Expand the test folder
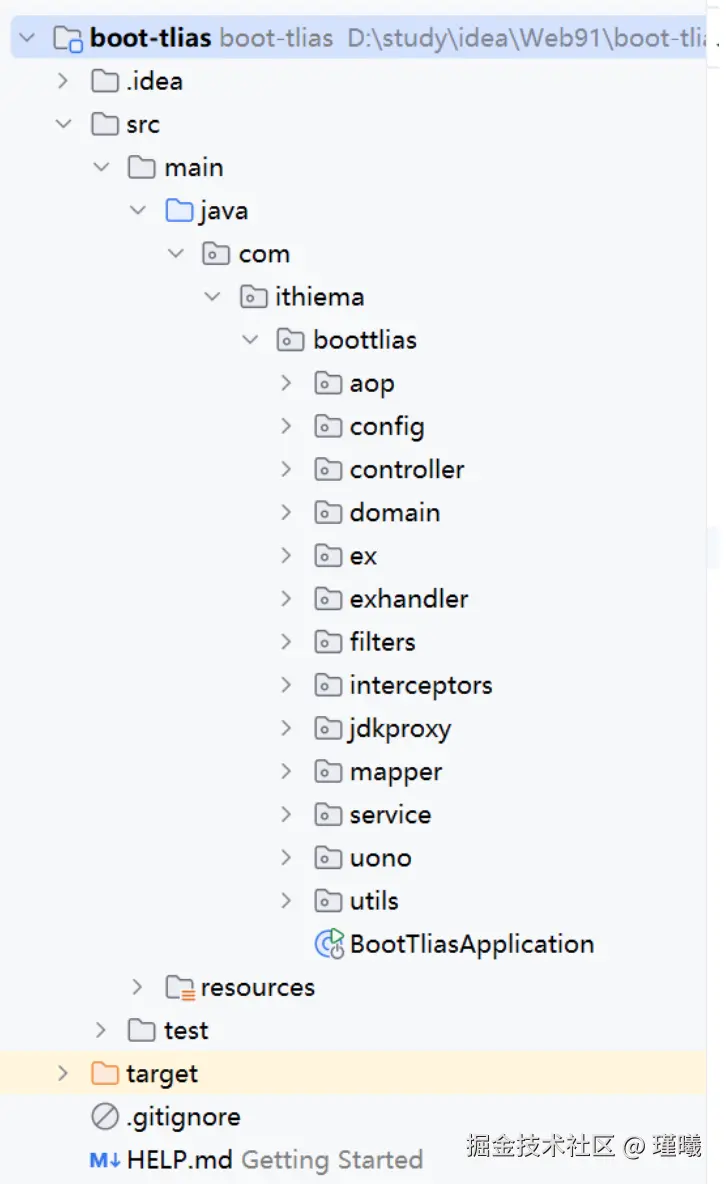The height and width of the screenshot is (1184, 726). click(100, 1030)
